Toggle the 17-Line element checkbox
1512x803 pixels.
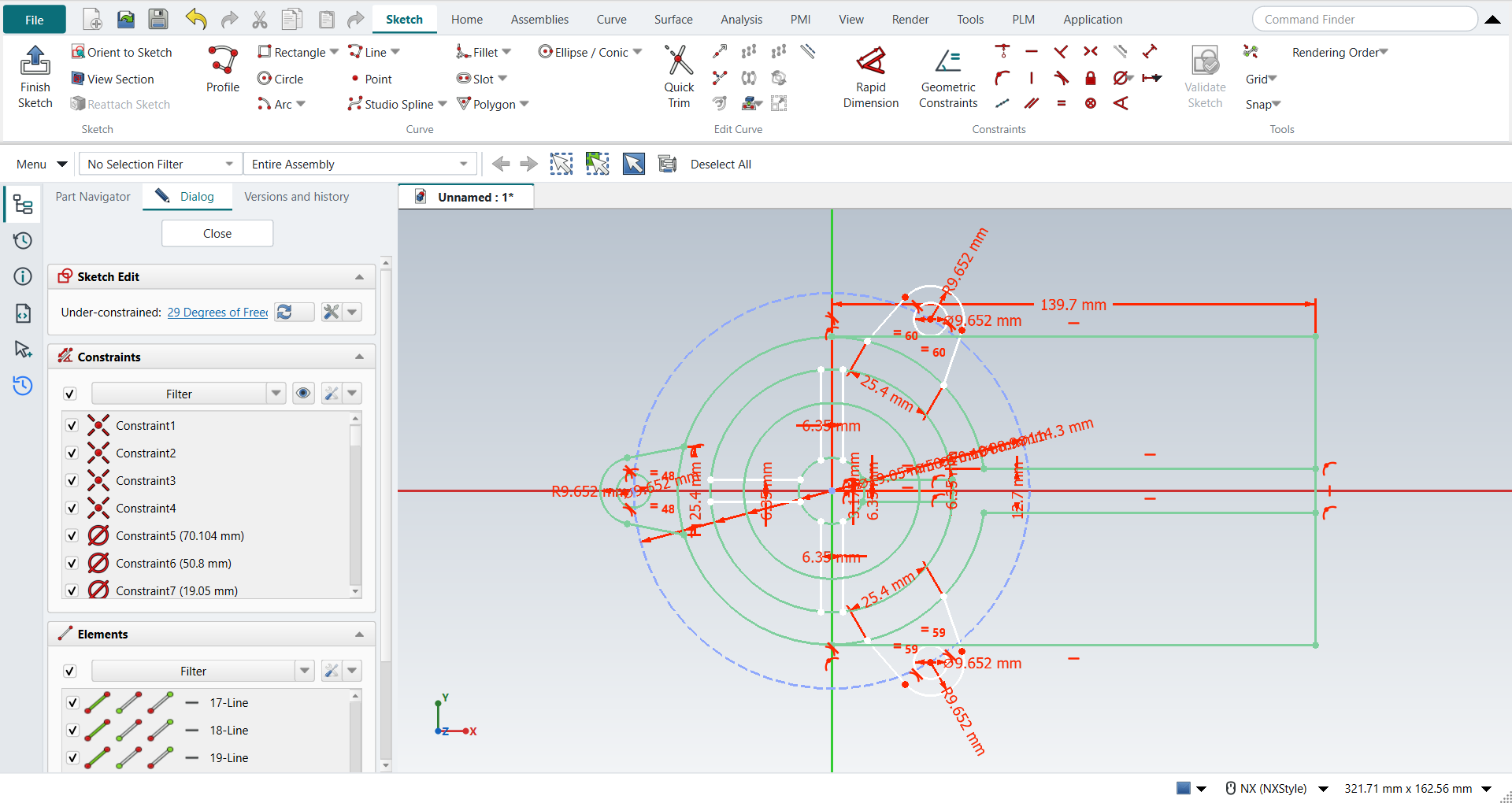72,703
